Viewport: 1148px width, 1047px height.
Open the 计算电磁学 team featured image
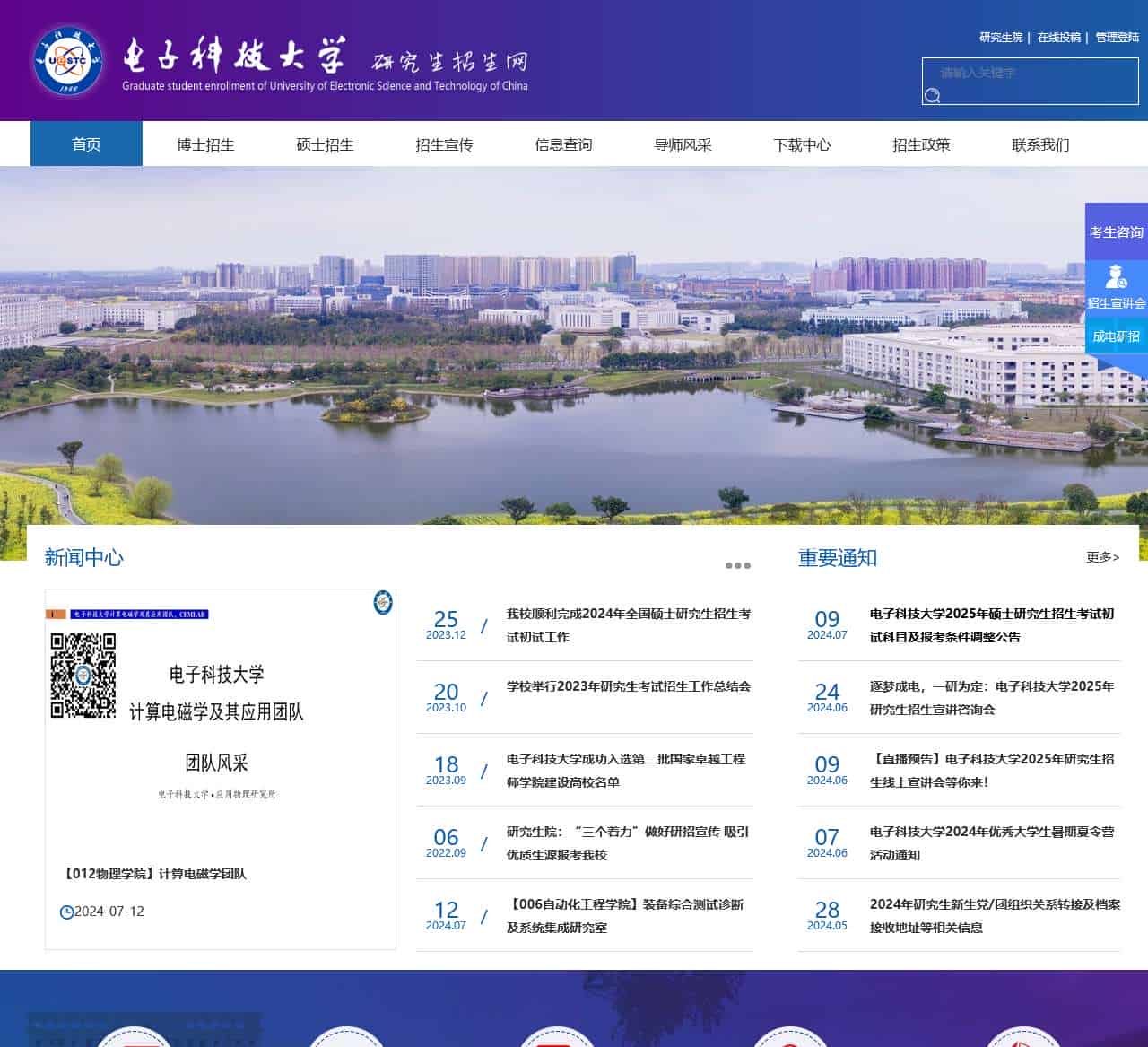(x=221, y=718)
